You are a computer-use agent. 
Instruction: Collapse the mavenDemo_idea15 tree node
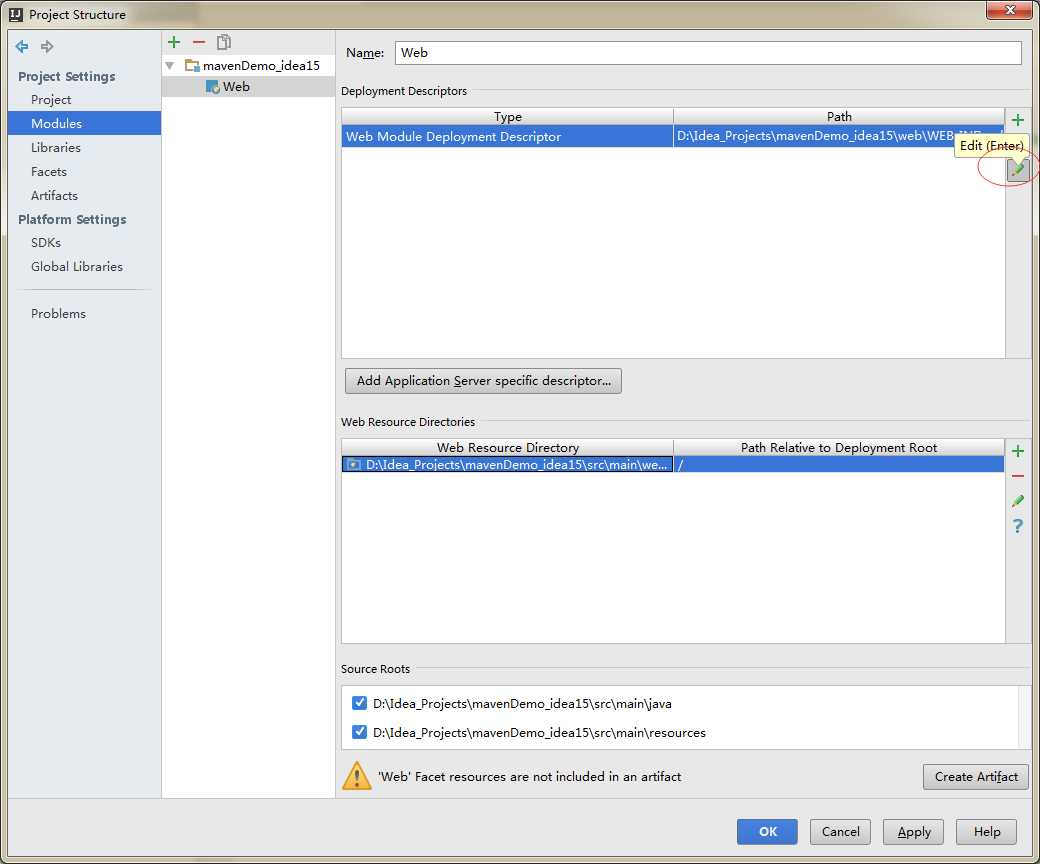tap(170, 66)
